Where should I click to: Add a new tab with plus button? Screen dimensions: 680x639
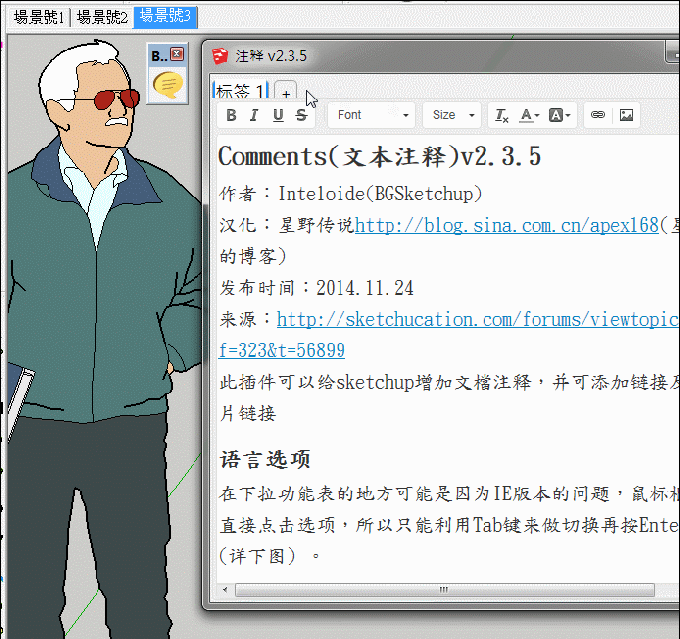click(285, 92)
